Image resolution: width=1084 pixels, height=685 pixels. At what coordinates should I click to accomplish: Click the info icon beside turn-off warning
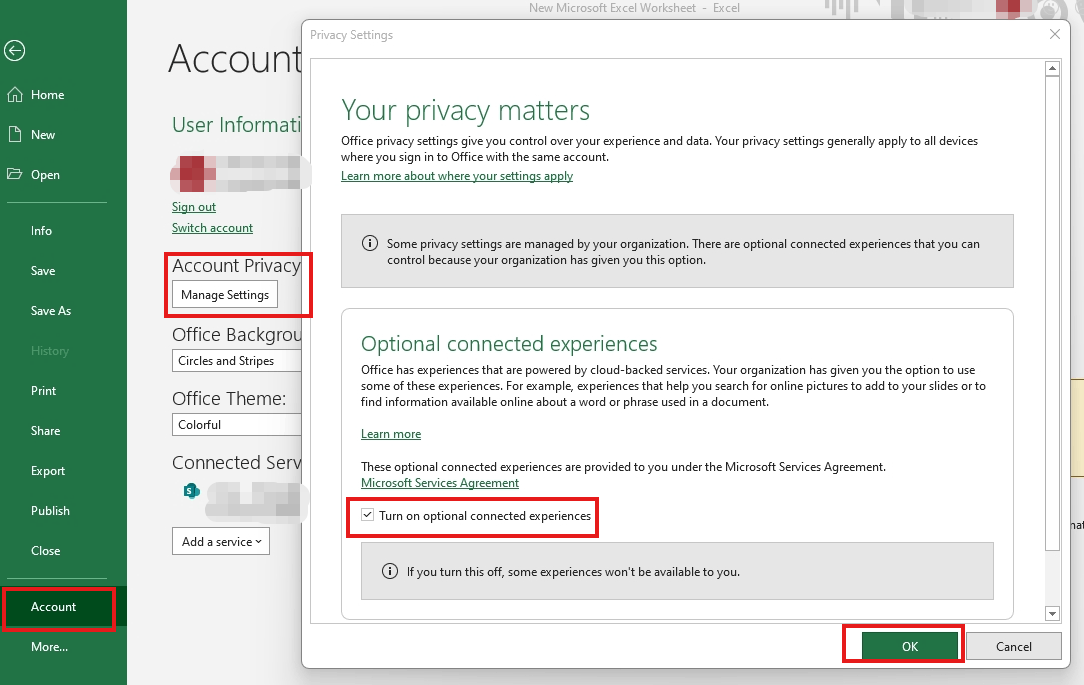[x=390, y=572]
